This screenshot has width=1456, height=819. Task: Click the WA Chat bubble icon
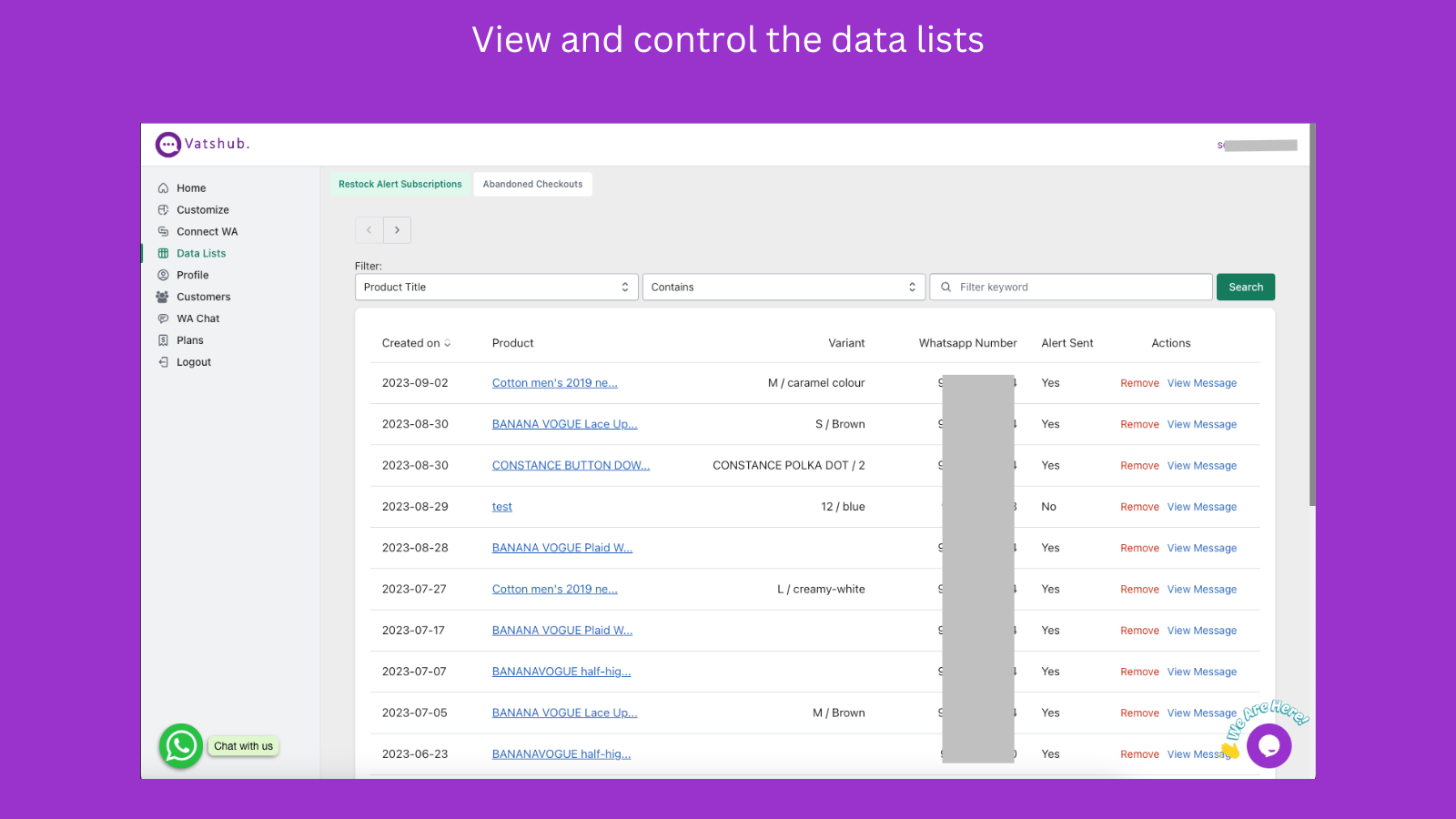coord(163,318)
